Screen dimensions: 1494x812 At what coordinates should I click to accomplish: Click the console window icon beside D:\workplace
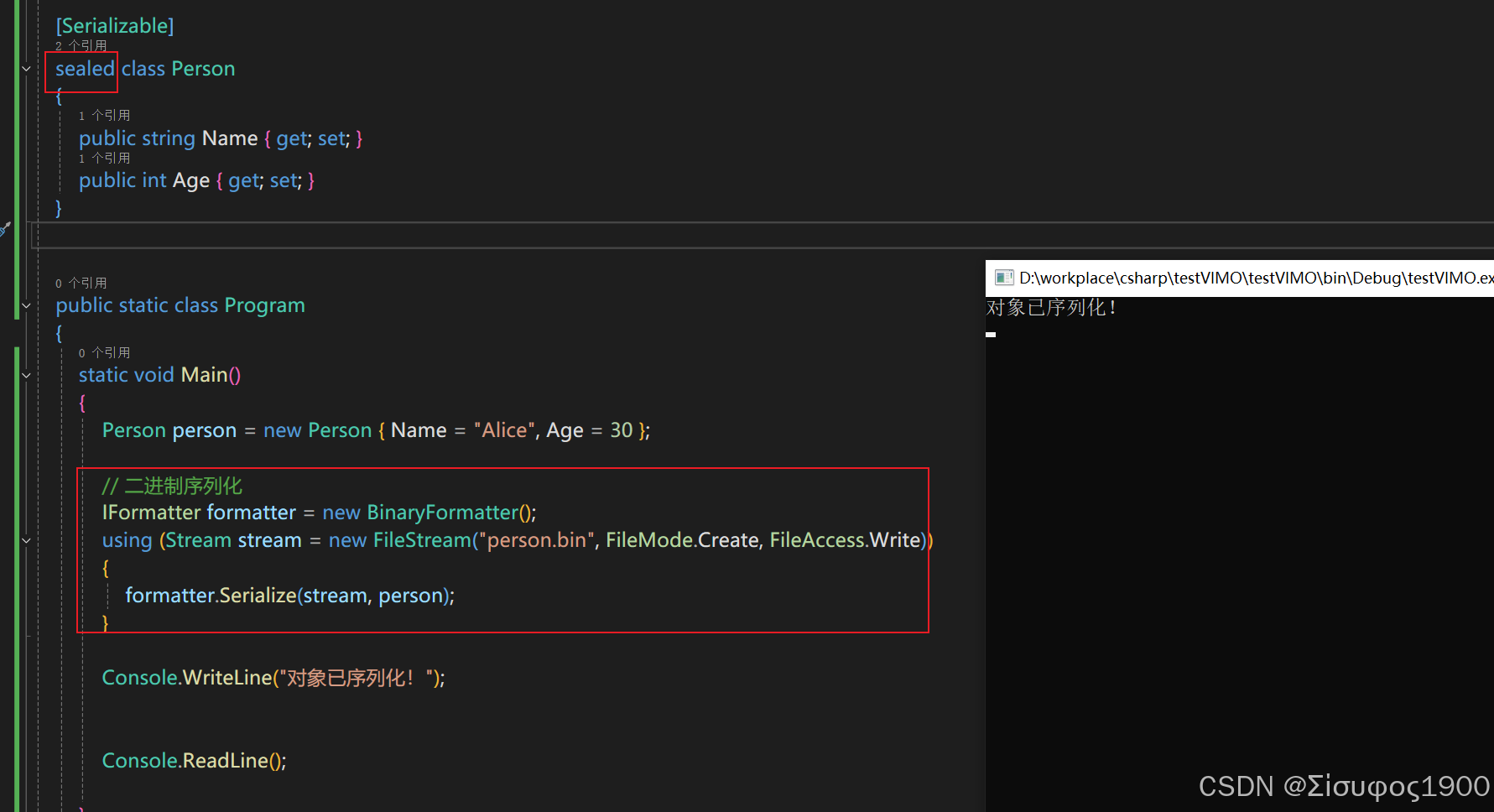(1003, 278)
